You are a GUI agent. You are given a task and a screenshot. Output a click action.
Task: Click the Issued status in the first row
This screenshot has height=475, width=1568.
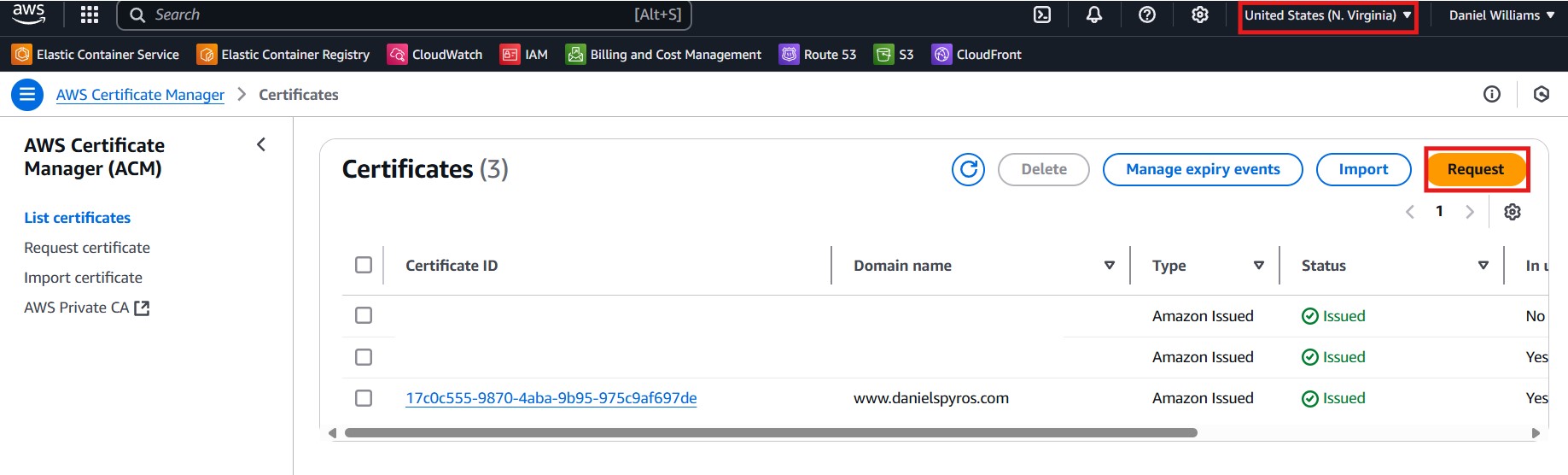click(1333, 316)
